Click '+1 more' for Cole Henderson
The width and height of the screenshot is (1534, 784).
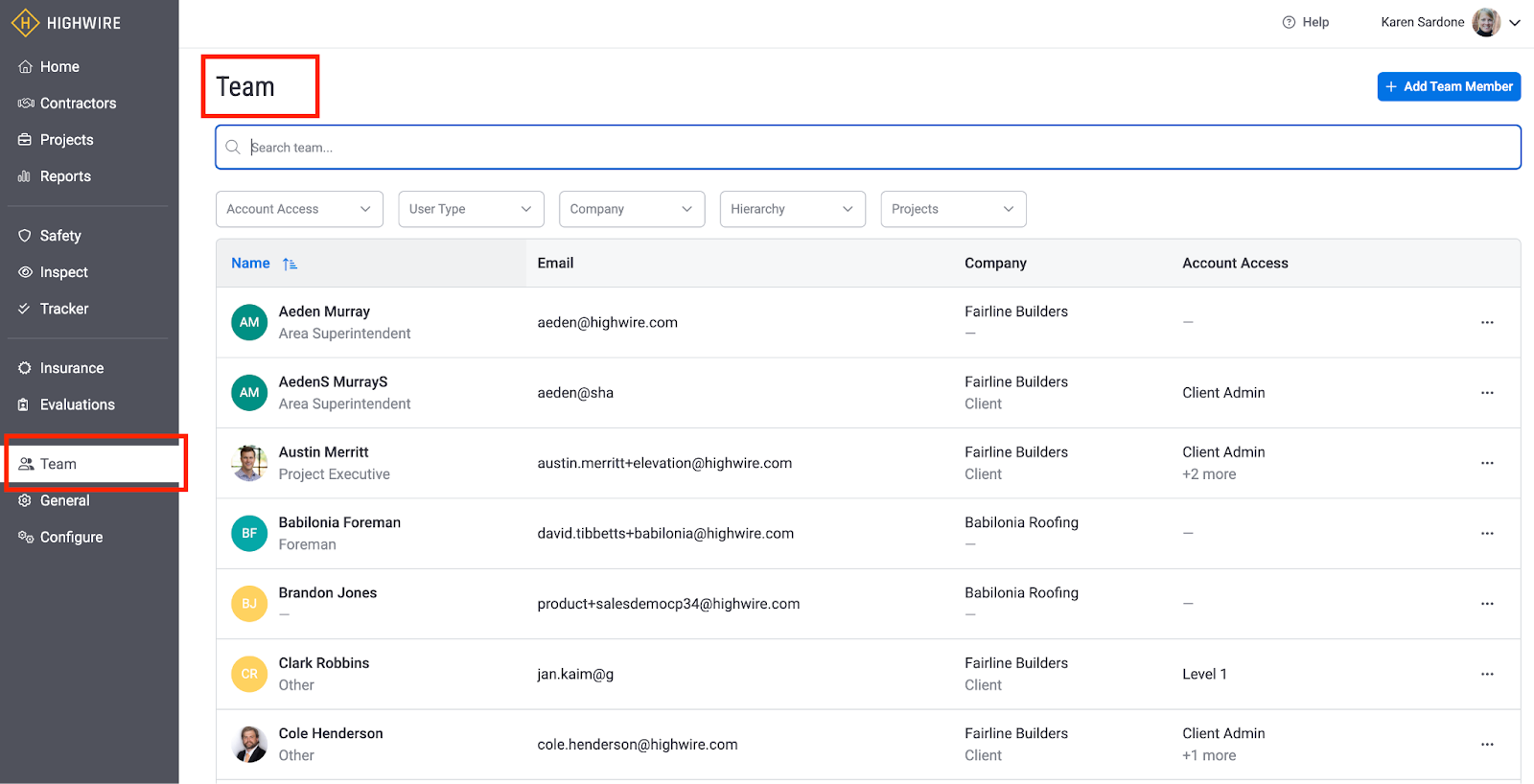tap(1209, 755)
